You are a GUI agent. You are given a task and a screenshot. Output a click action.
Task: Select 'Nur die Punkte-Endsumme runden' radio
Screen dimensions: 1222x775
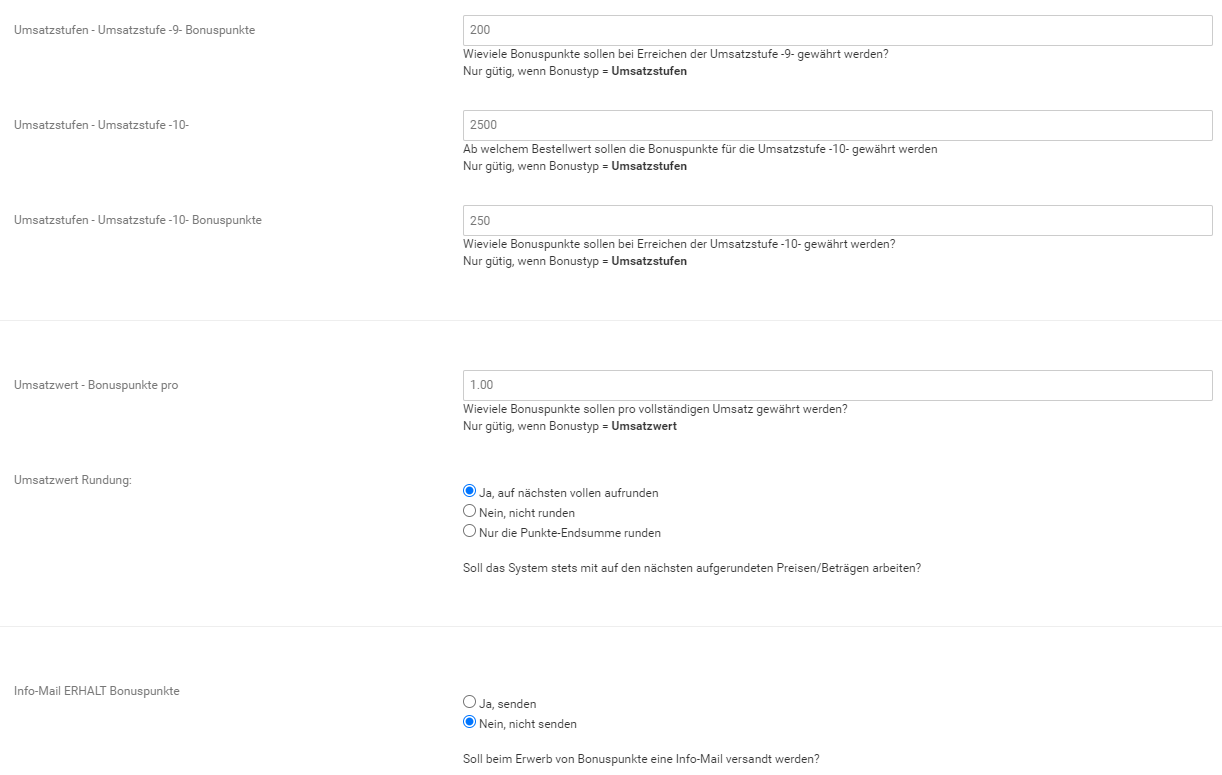click(470, 531)
